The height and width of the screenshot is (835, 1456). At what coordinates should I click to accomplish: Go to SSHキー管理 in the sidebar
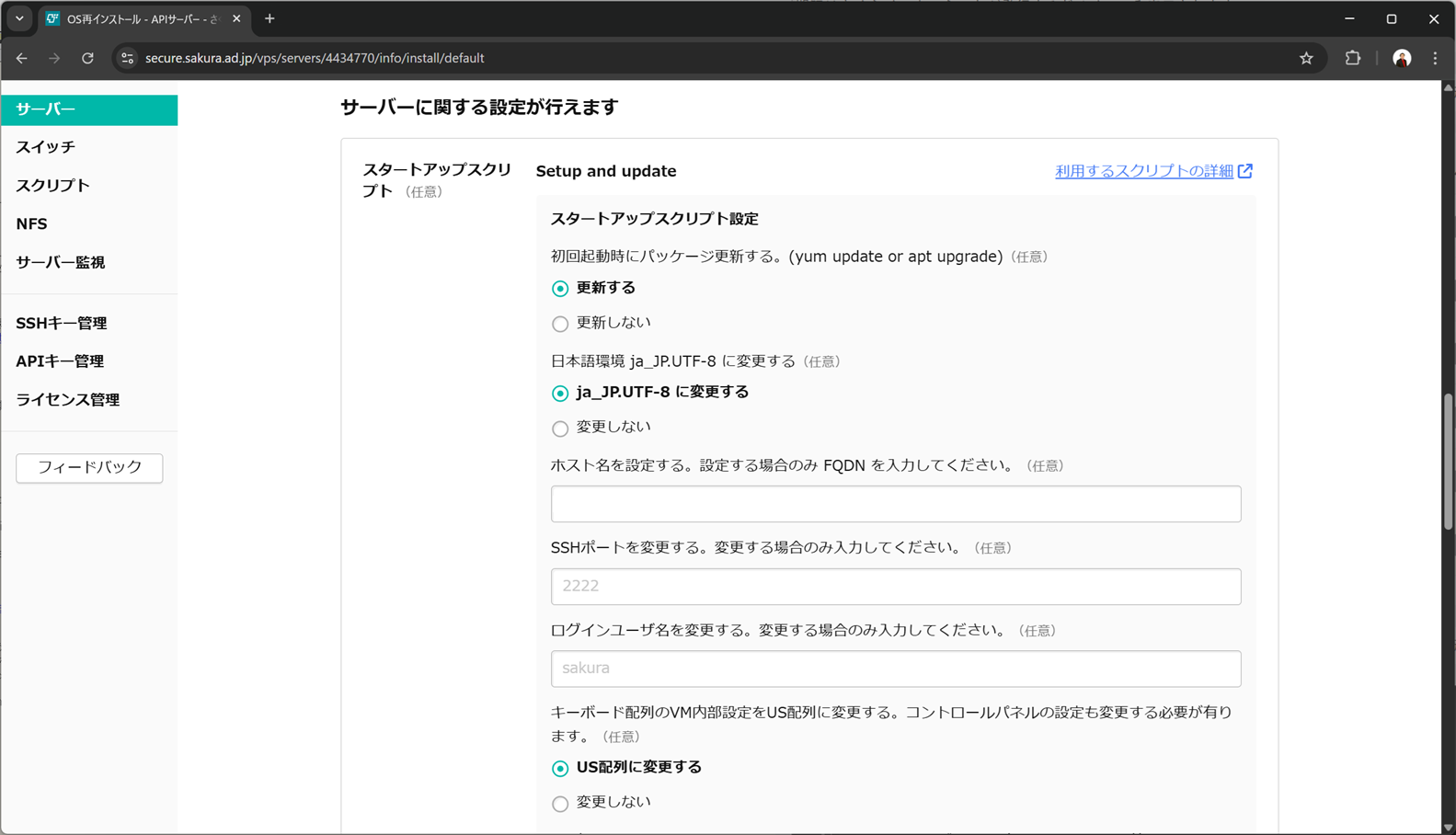(x=62, y=323)
